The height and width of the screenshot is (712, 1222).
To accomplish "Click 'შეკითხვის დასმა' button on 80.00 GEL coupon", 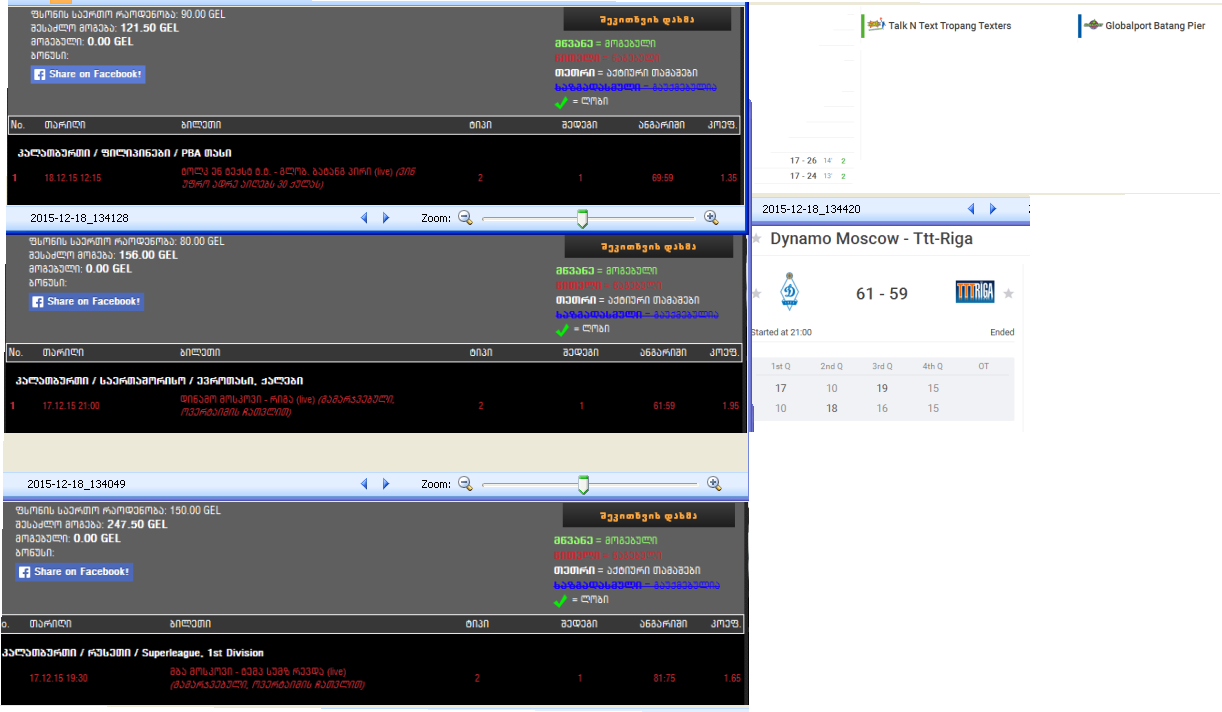I will (647, 246).
